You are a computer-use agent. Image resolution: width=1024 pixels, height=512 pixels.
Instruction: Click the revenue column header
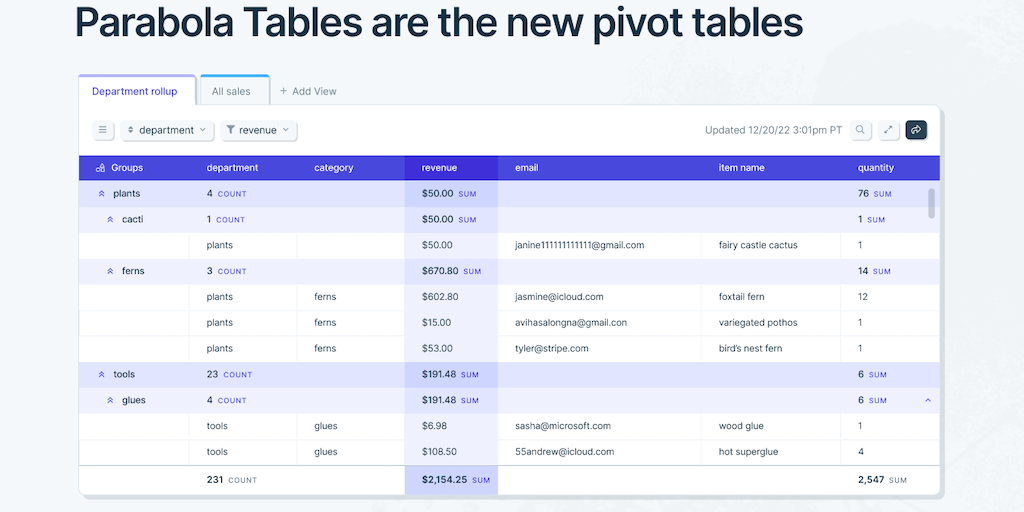coord(440,168)
